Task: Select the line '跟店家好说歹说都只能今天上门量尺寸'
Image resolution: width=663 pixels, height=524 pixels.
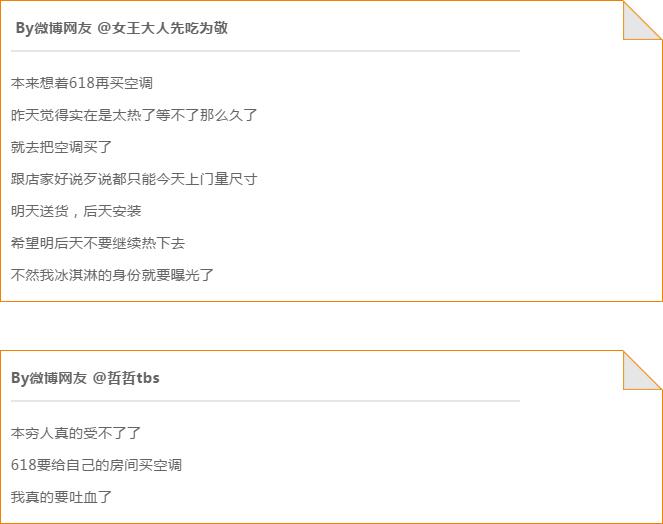Action: point(134,179)
